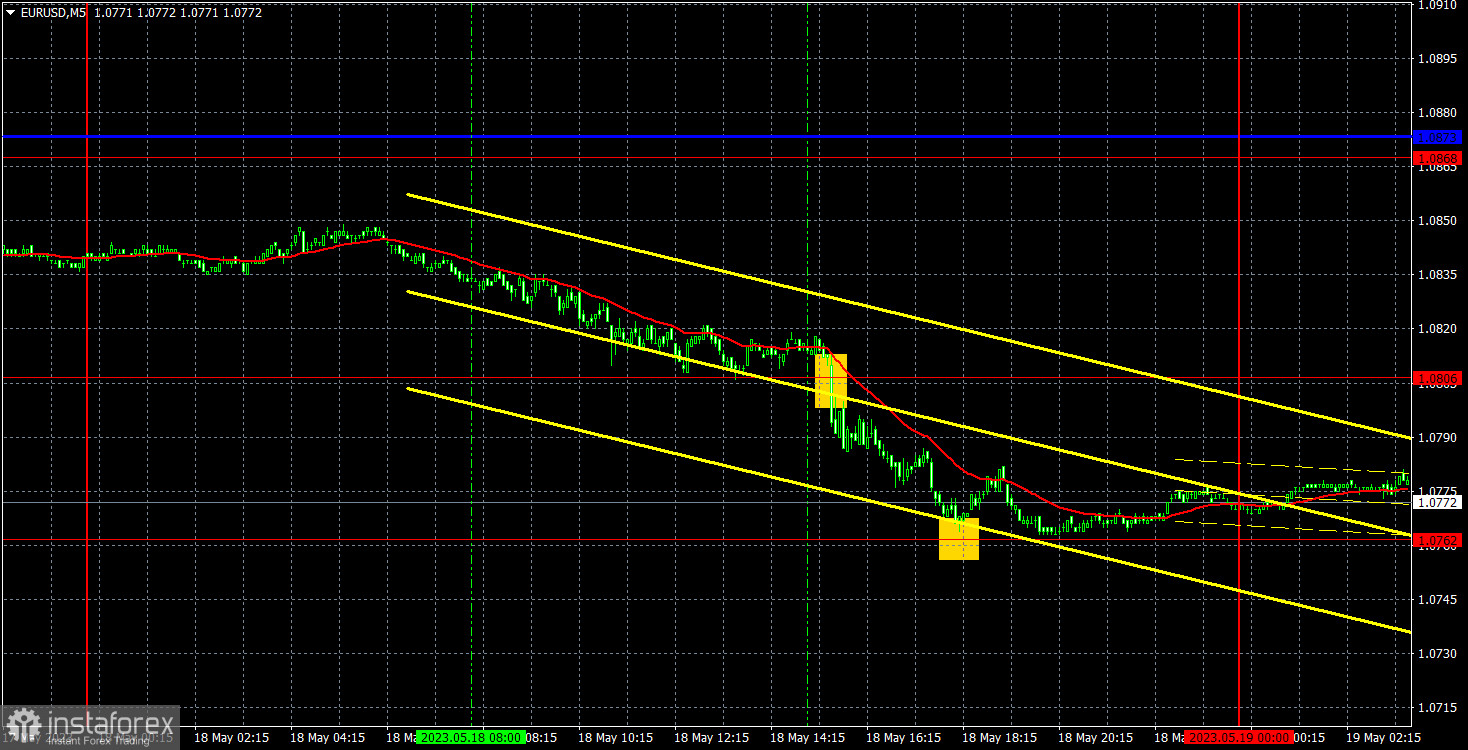
Task: Click the red 1.0762 level label
Action: 1437,540
